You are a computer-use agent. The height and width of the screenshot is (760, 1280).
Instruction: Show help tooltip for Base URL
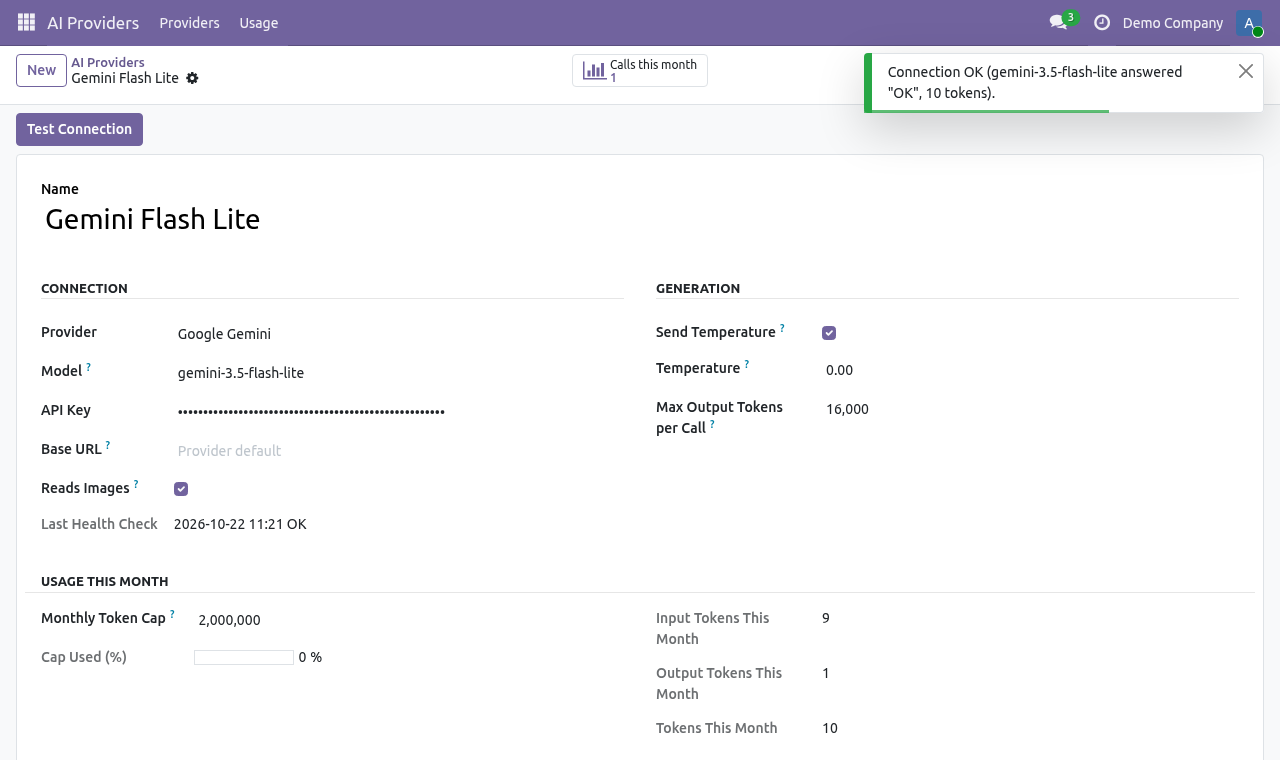[108, 445]
